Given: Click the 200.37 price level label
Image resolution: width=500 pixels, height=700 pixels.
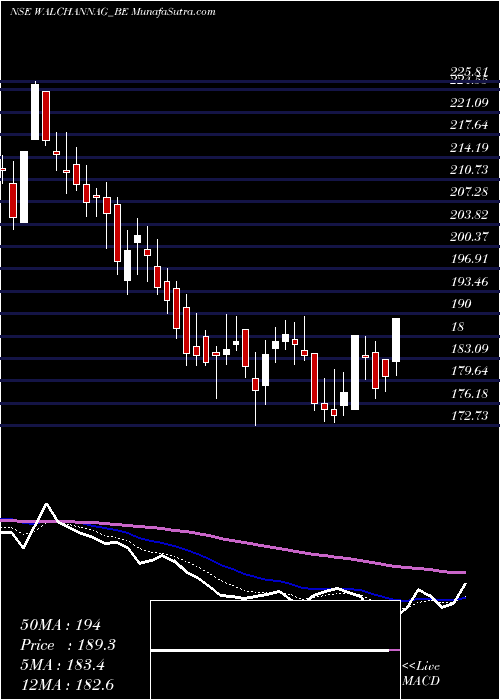Looking at the screenshot, I should [469, 237].
